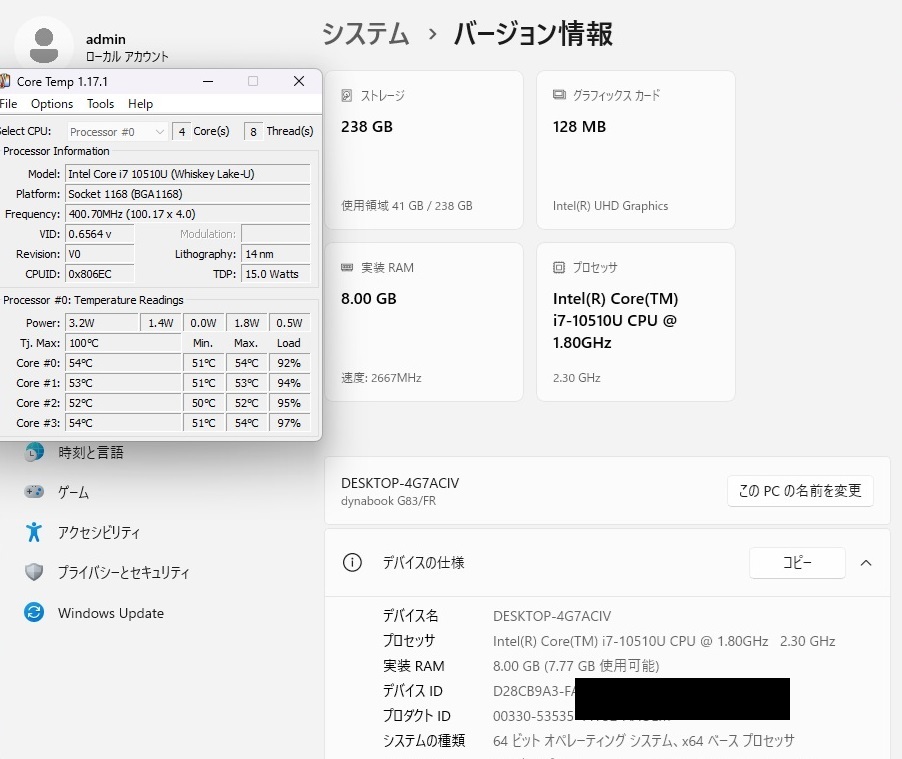Click the Model field showing Intel Core i7 10510U

[188, 174]
